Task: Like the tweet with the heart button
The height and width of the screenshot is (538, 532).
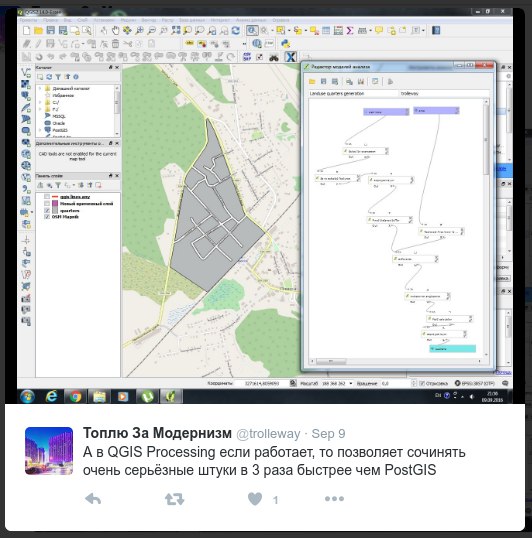Action: tap(255, 499)
